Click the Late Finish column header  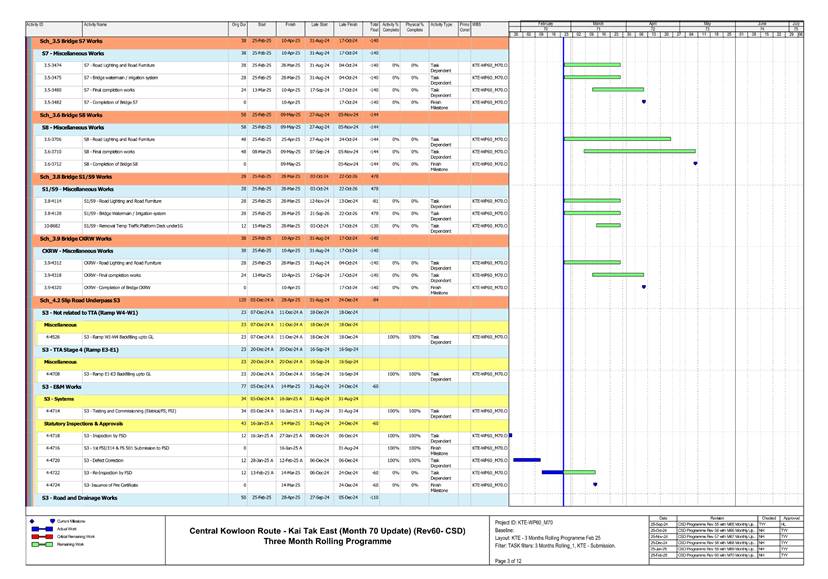[348, 23]
